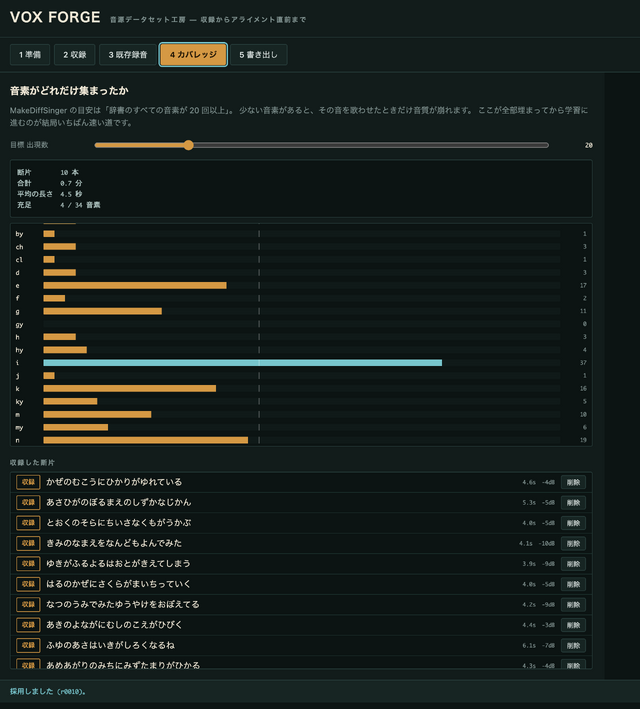The width and height of the screenshot is (640, 709).
Task: Select the row きみのなまえをなんどもよんでみた
Action: (x=301, y=544)
